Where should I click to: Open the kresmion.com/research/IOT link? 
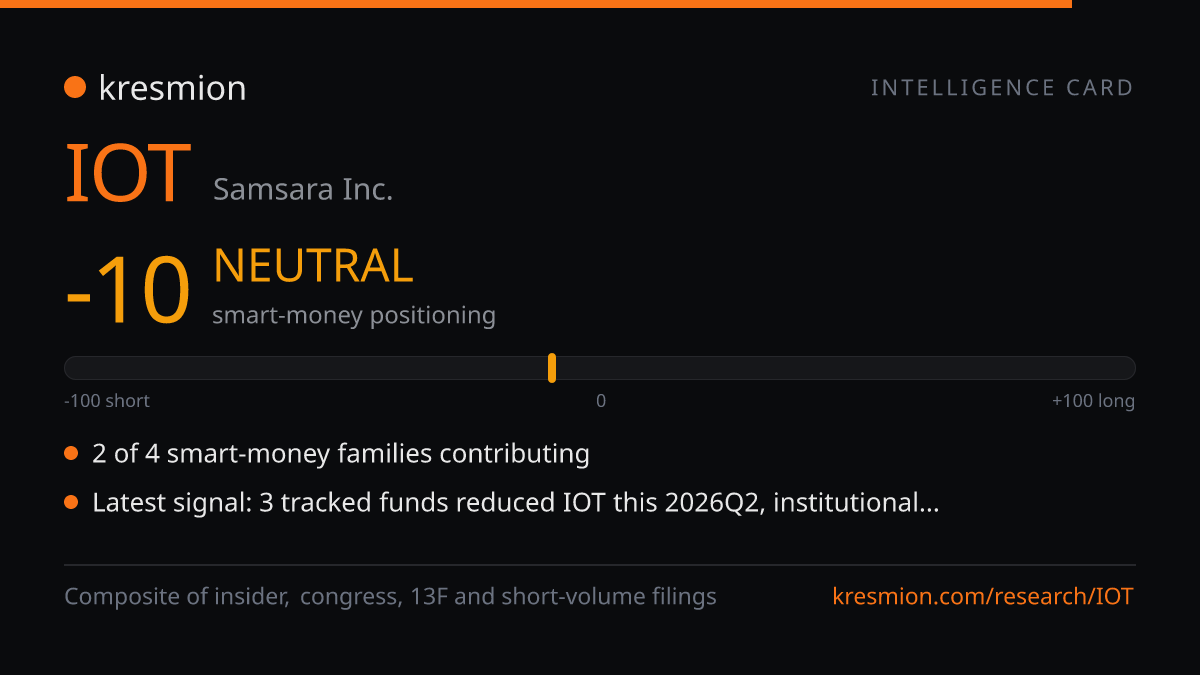click(x=983, y=597)
